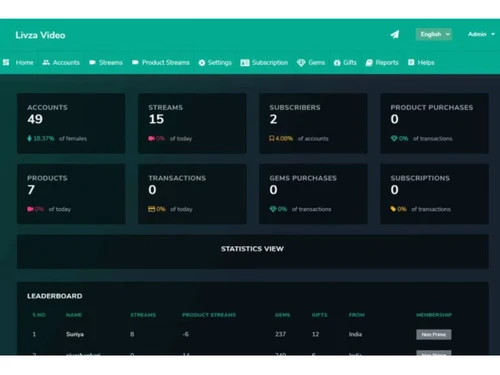Click the GEMS column header
Viewport: 500px width, 375px height.
(x=282, y=315)
